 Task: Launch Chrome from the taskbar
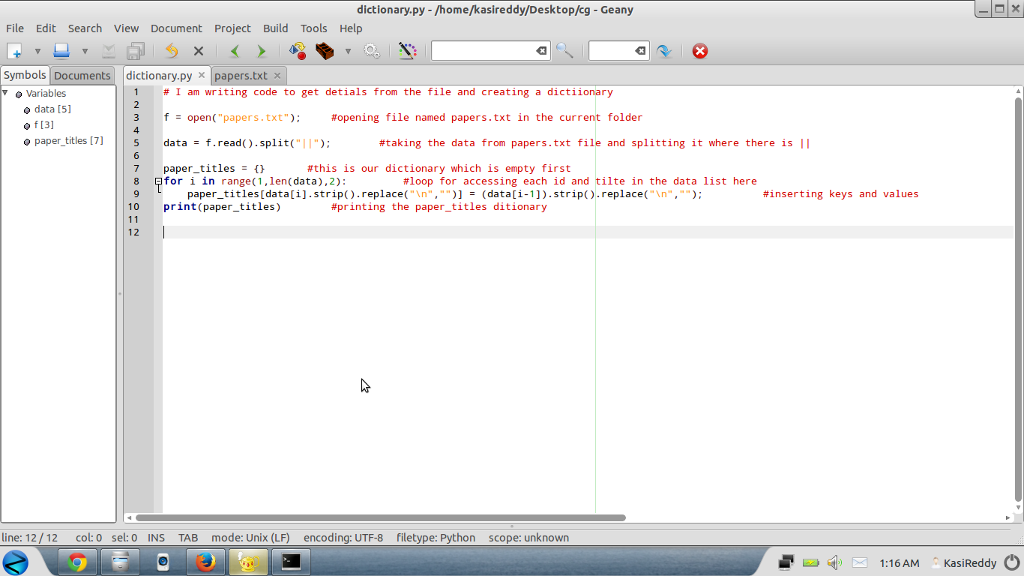click(77, 562)
